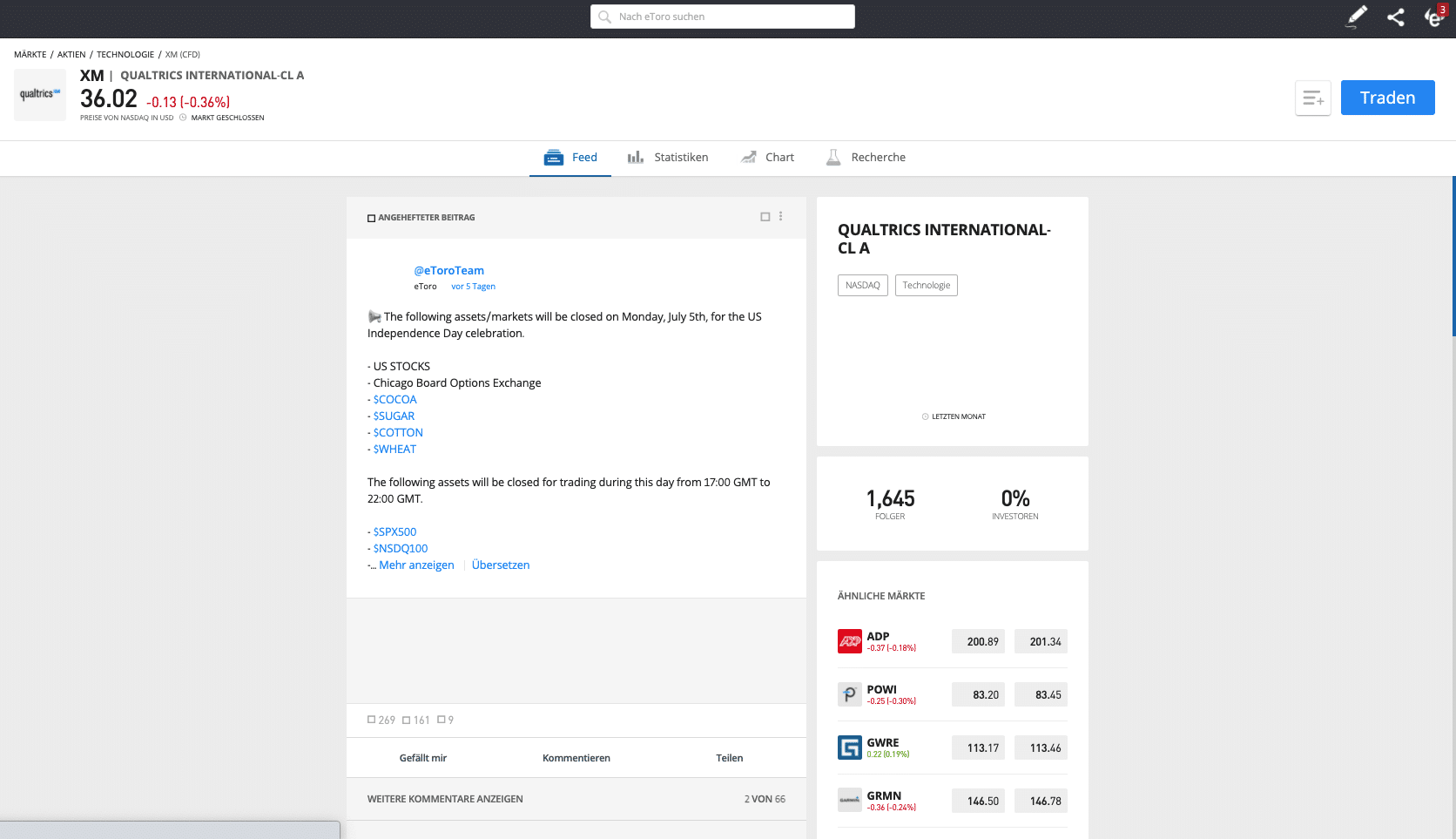The height and width of the screenshot is (839, 1456).
Task: Click the share icon in top bar
Action: [x=1396, y=17]
